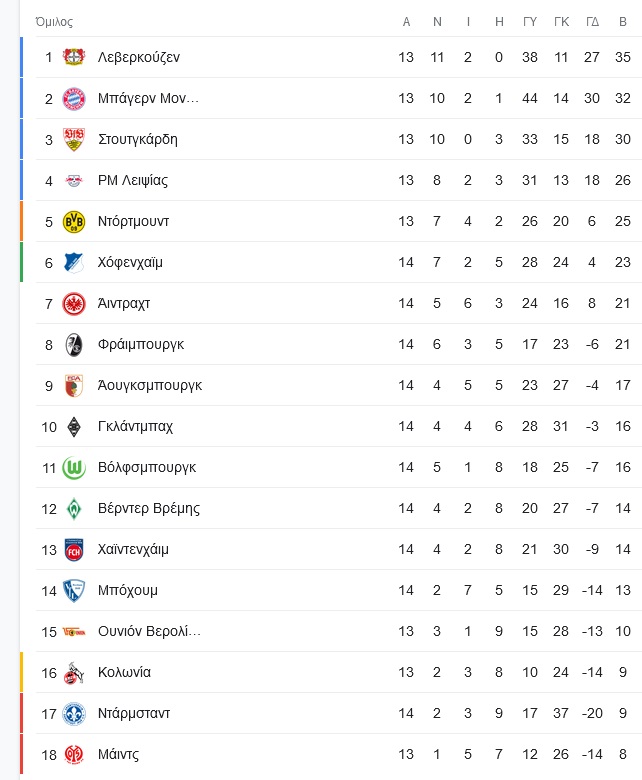
Task: Click the Eintracht Frankfurt eagle logo
Action: tap(74, 303)
